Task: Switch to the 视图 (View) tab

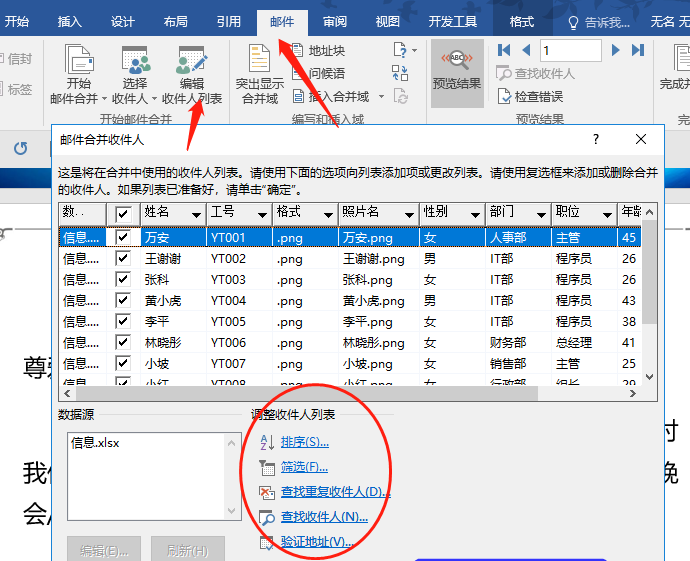Action: pyautogui.click(x=388, y=22)
